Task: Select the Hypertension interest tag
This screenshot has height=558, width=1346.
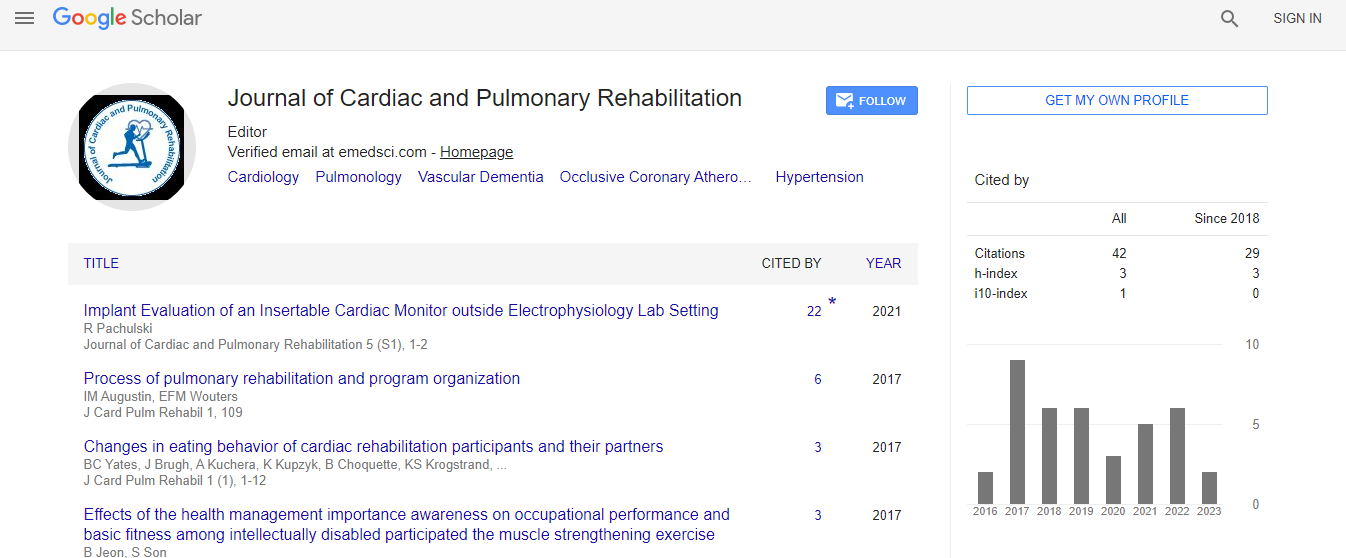Action: (x=819, y=177)
